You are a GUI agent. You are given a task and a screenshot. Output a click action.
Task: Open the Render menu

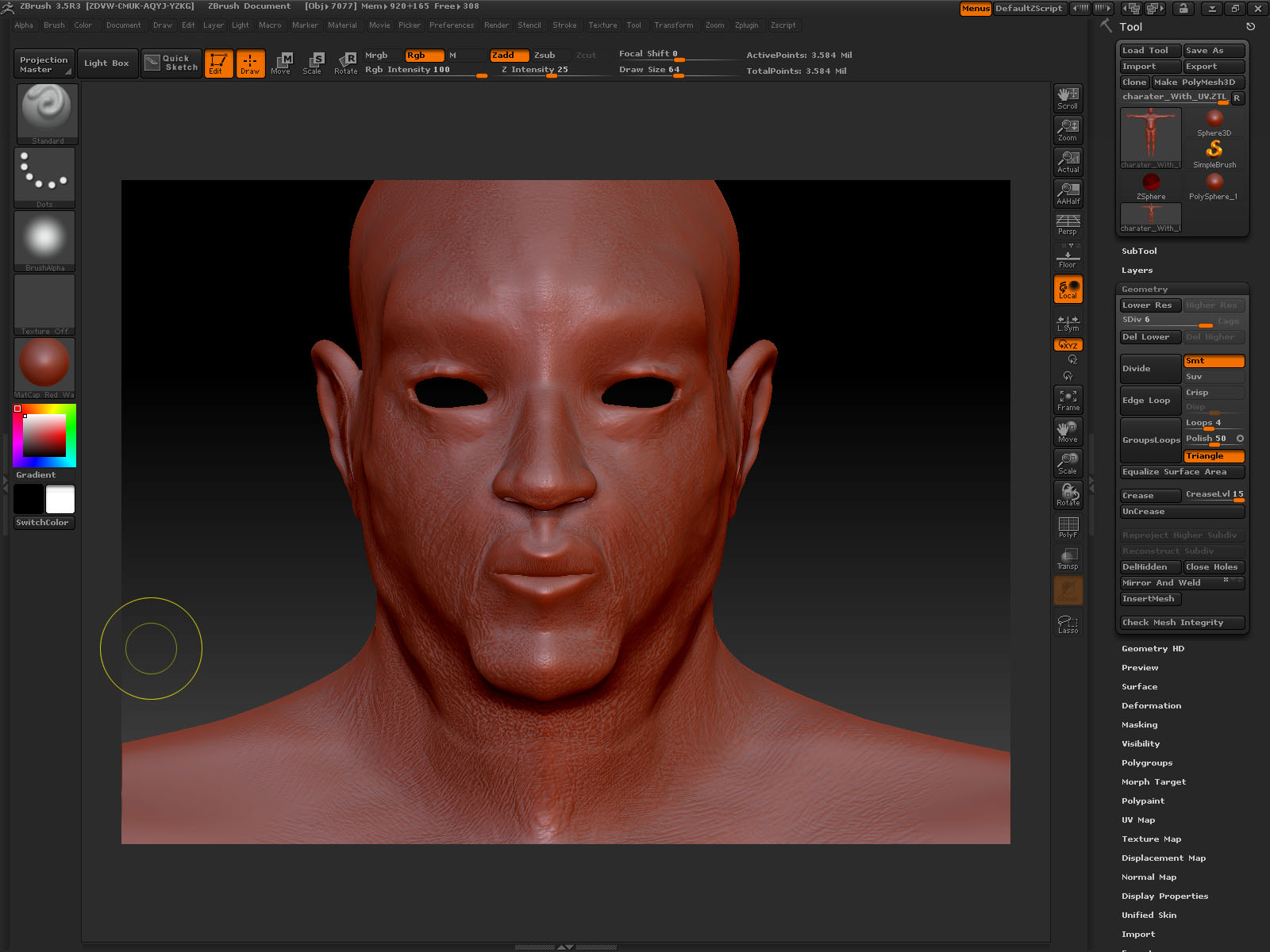(496, 25)
